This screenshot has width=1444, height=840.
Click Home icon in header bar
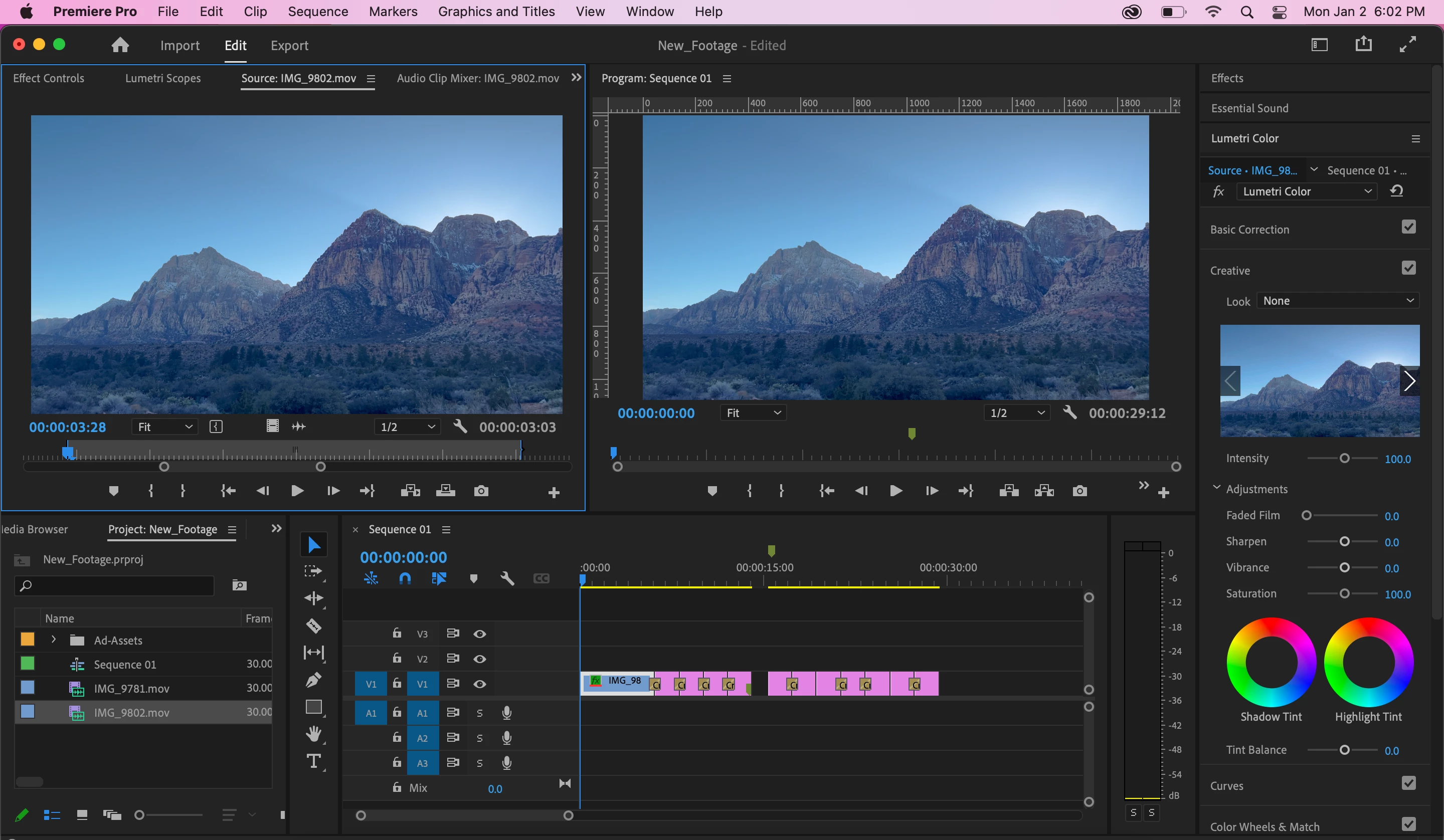(x=120, y=45)
